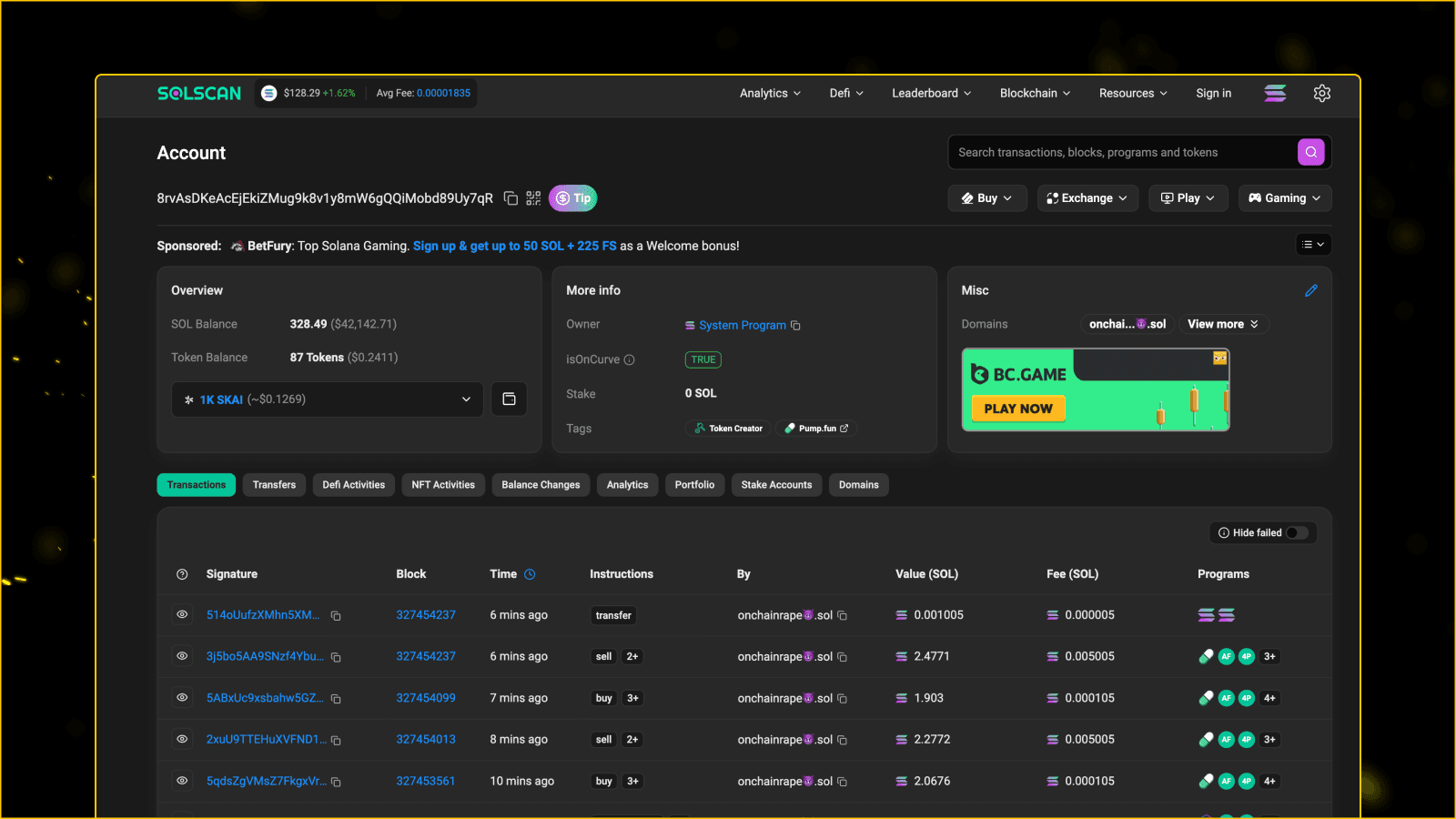This screenshot has width=1456, height=819.
Task: Click the BC.GAME ad corner icon
Action: point(1219,359)
